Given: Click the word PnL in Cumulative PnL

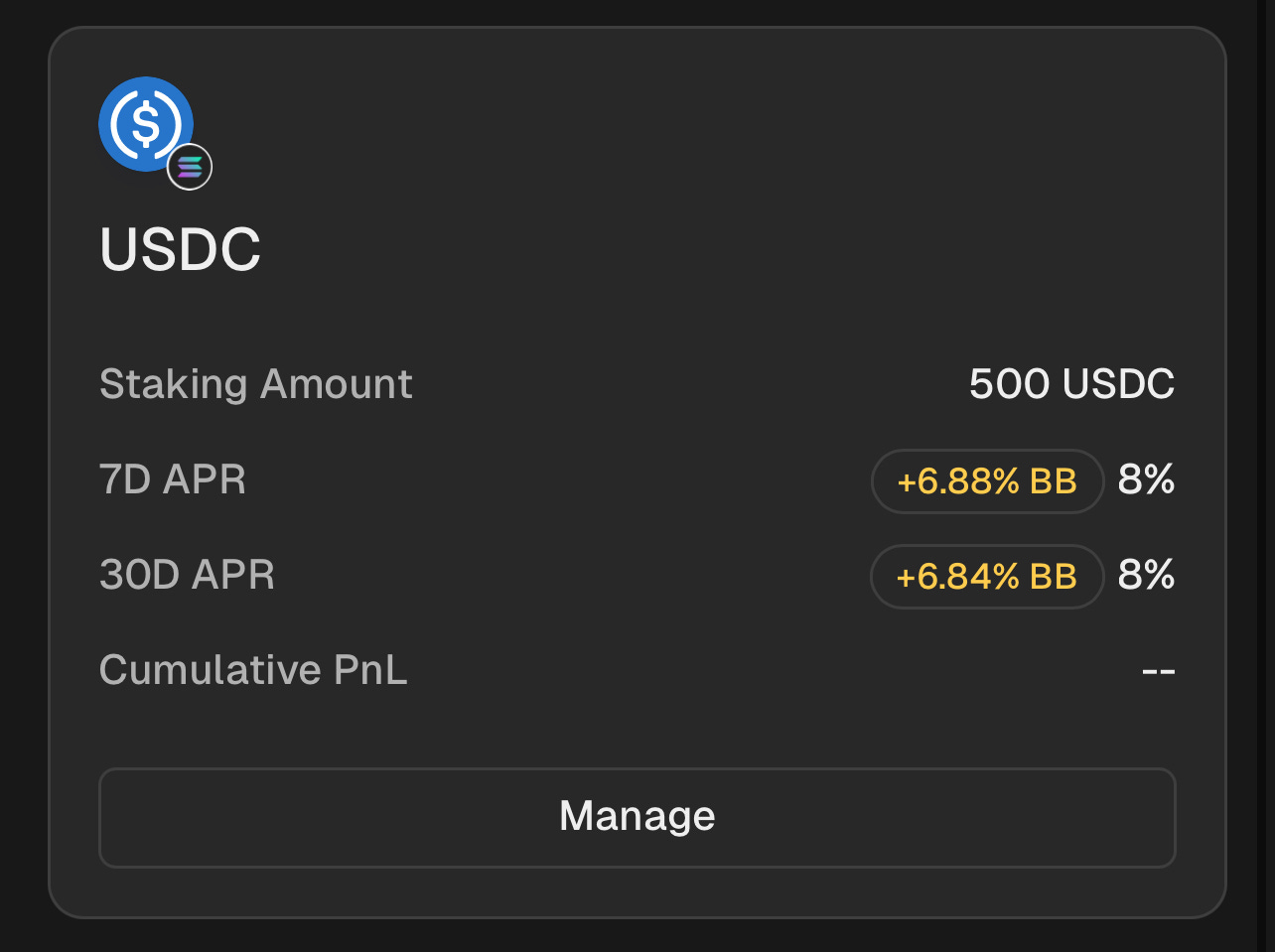Looking at the screenshot, I should (370, 670).
